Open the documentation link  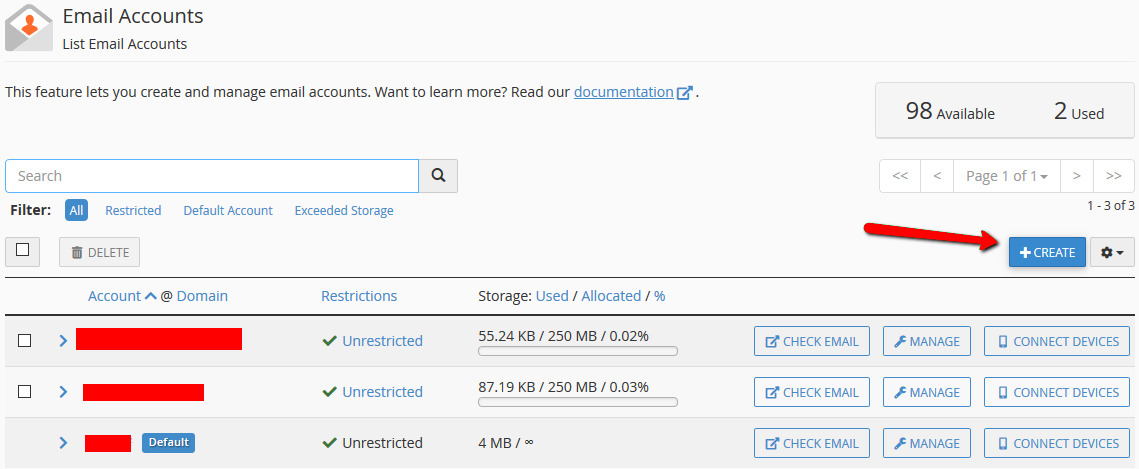[x=623, y=92]
